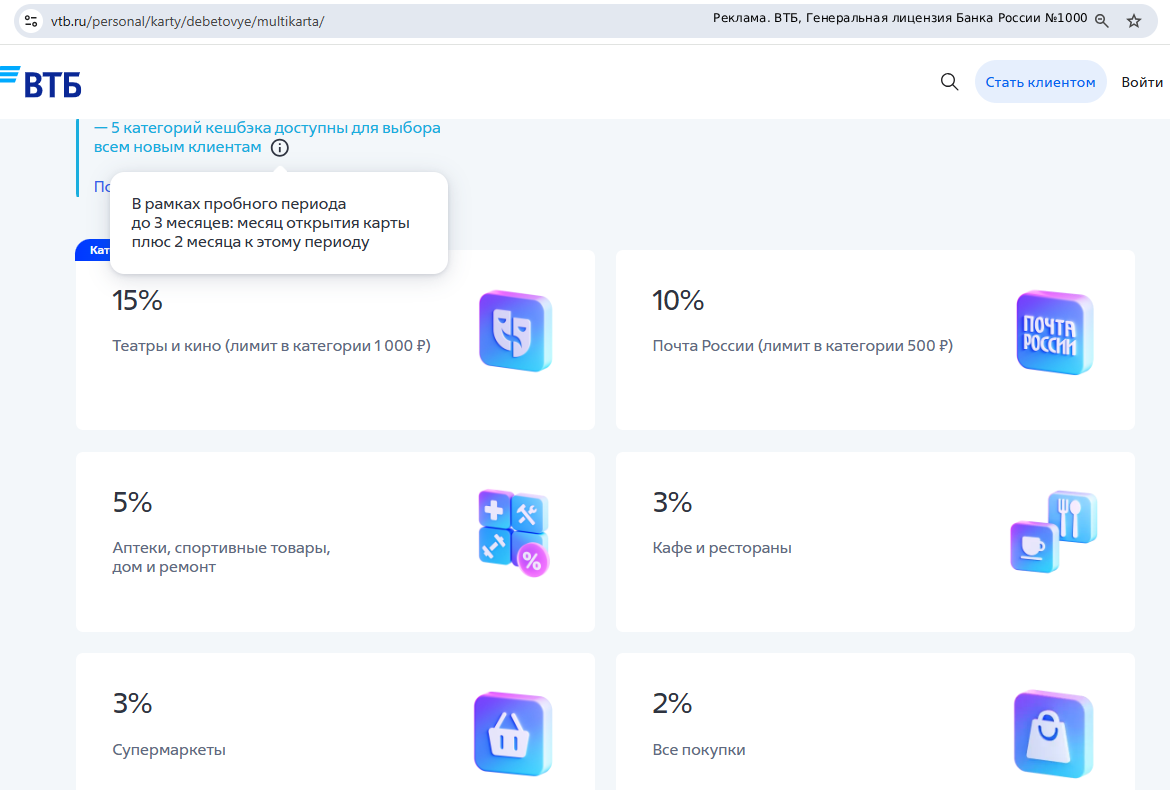The width and height of the screenshot is (1170, 790).
Task: Select the 15% Театры и кино card
Action: tap(335, 339)
